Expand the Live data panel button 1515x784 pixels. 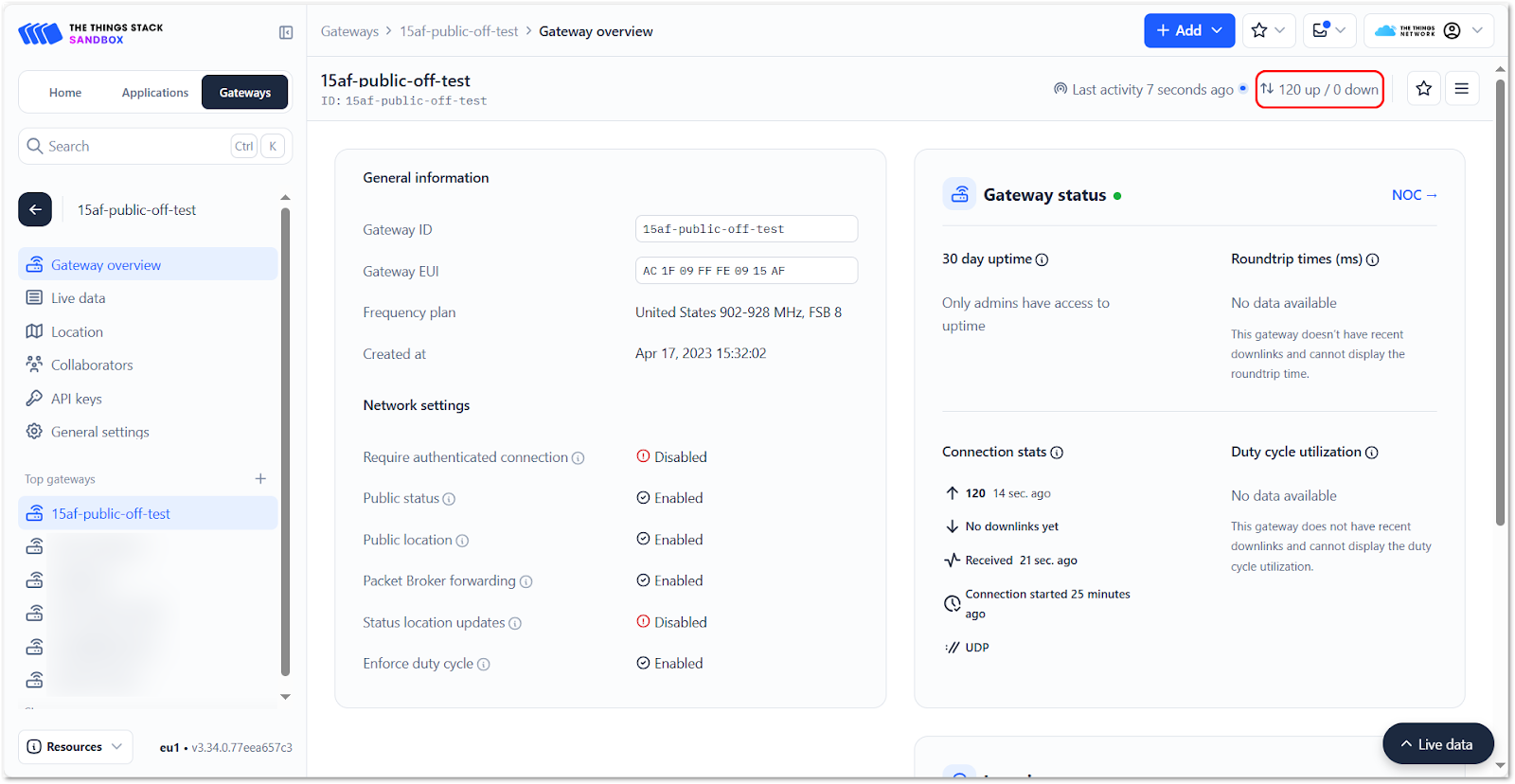(1437, 744)
